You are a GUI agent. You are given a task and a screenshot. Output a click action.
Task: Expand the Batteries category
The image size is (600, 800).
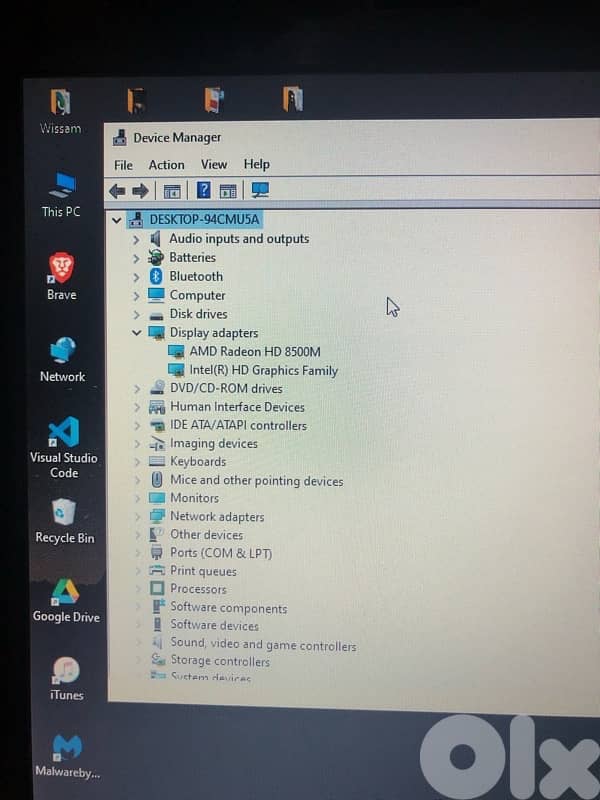click(x=136, y=258)
